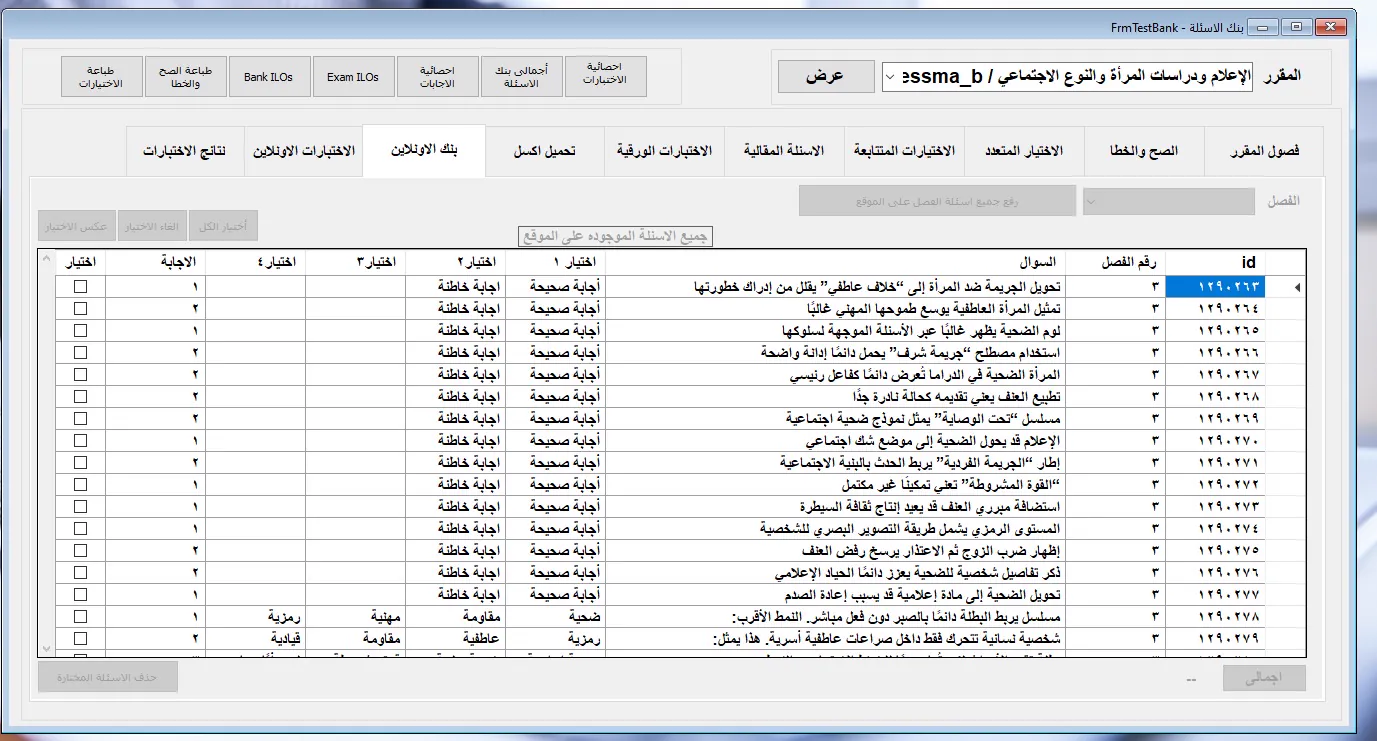Go to الاسئلة المقالية tab
This screenshot has width=1377, height=741.
coord(784,151)
